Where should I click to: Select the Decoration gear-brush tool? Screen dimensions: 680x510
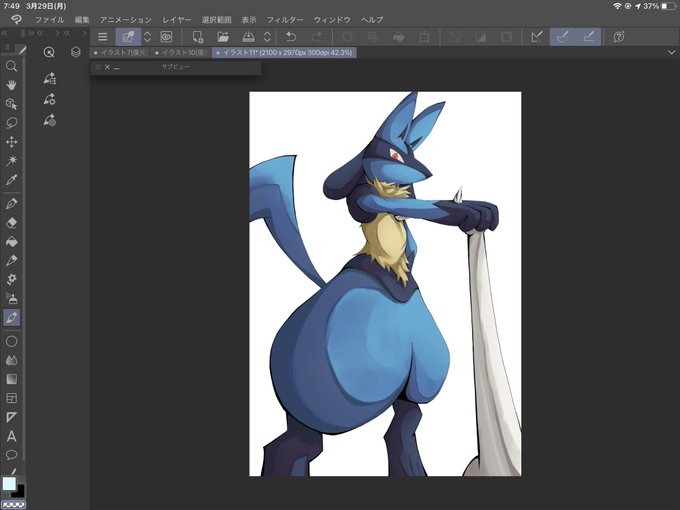(x=12, y=279)
